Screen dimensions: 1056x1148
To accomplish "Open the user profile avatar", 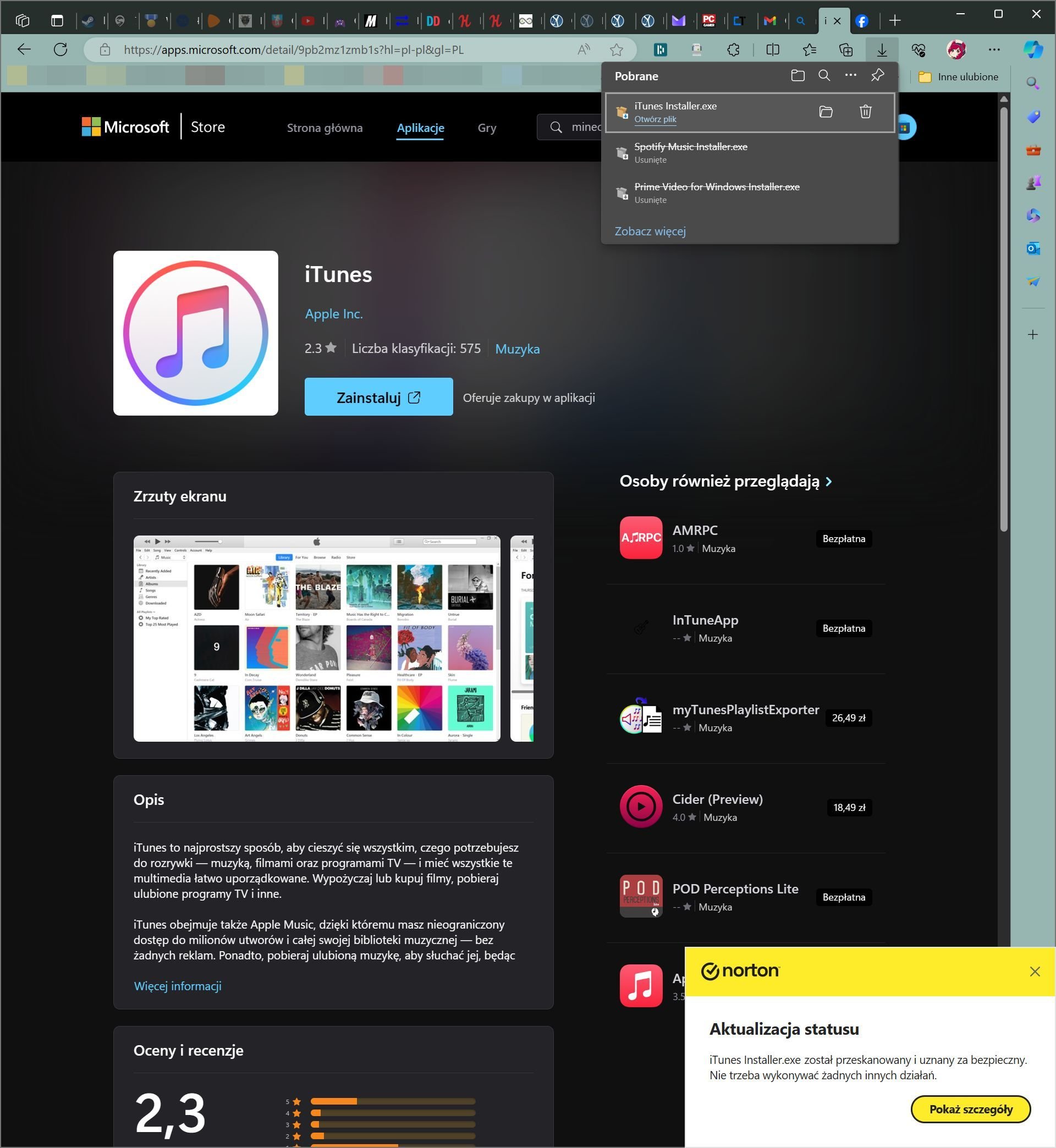I will [956, 50].
